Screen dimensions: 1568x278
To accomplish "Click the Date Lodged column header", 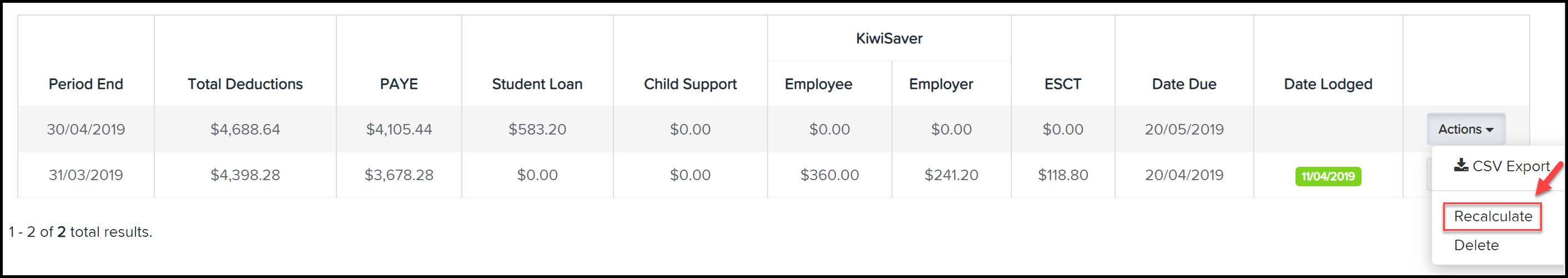I will pos(1328,84).
